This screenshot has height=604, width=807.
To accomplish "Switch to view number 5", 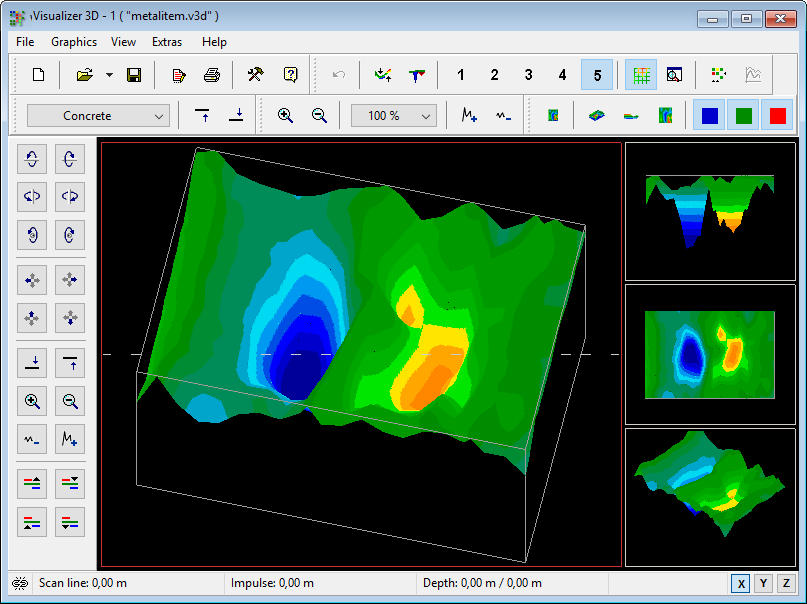I will point(597,75).
